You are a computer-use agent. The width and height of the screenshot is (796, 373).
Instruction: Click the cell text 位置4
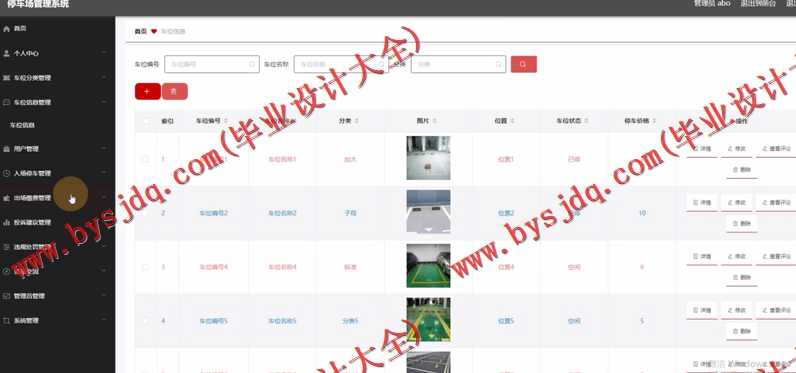pyautogui.click(x=506, y=267)
